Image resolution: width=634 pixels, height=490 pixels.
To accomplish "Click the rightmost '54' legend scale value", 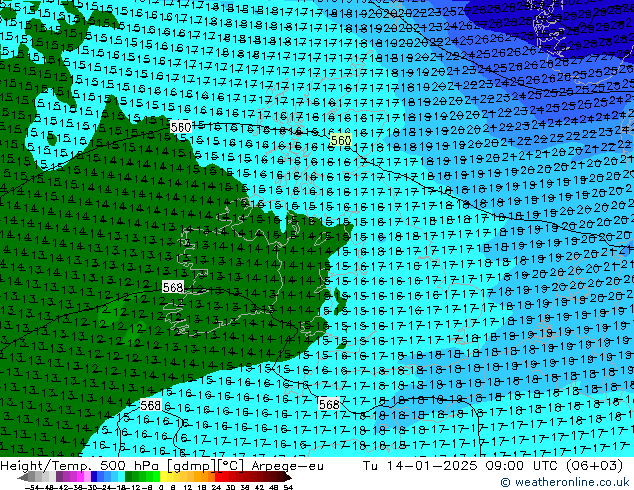I will point(288,487).
